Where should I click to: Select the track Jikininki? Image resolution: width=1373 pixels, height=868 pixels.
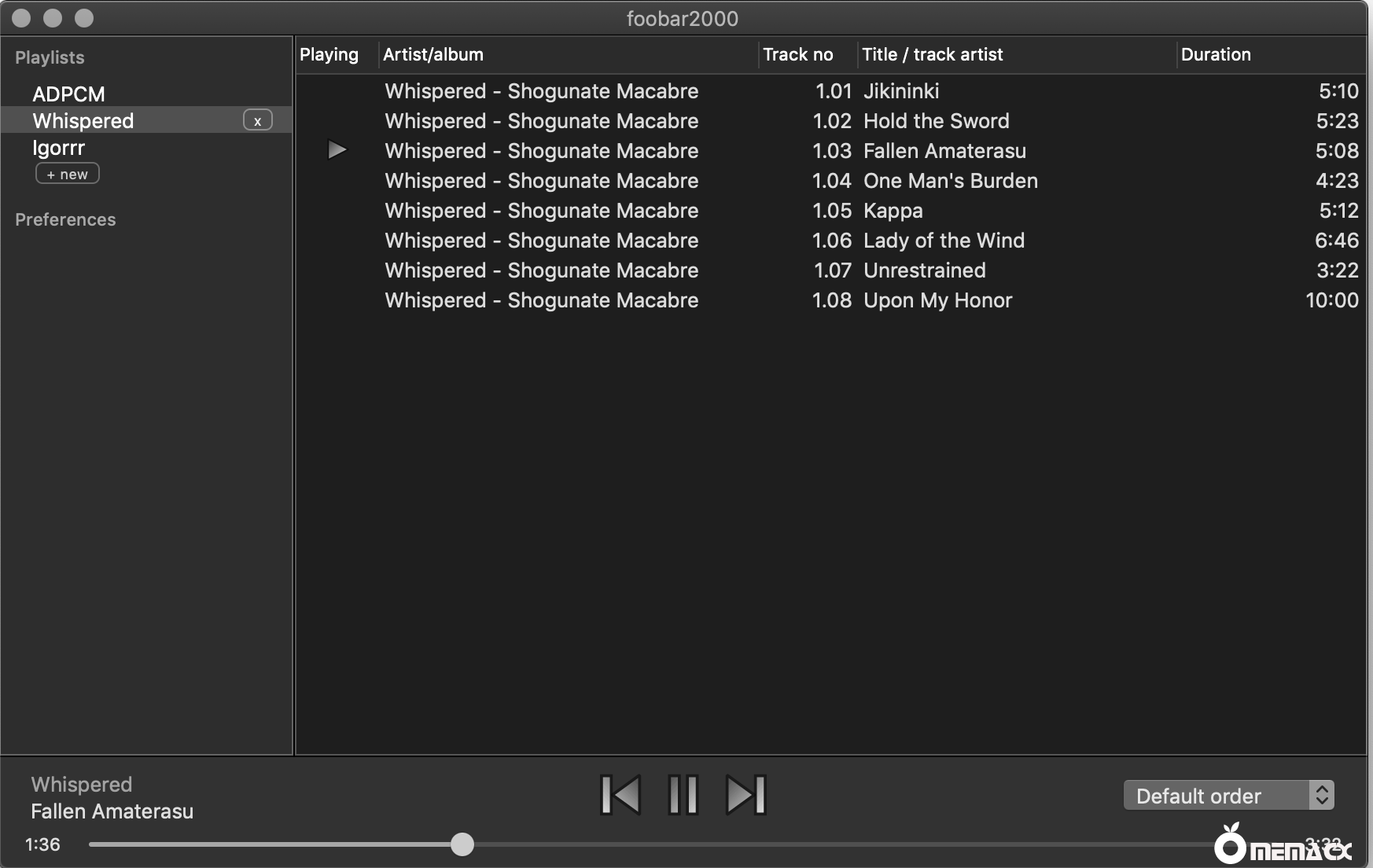click(x=901, y=91)
